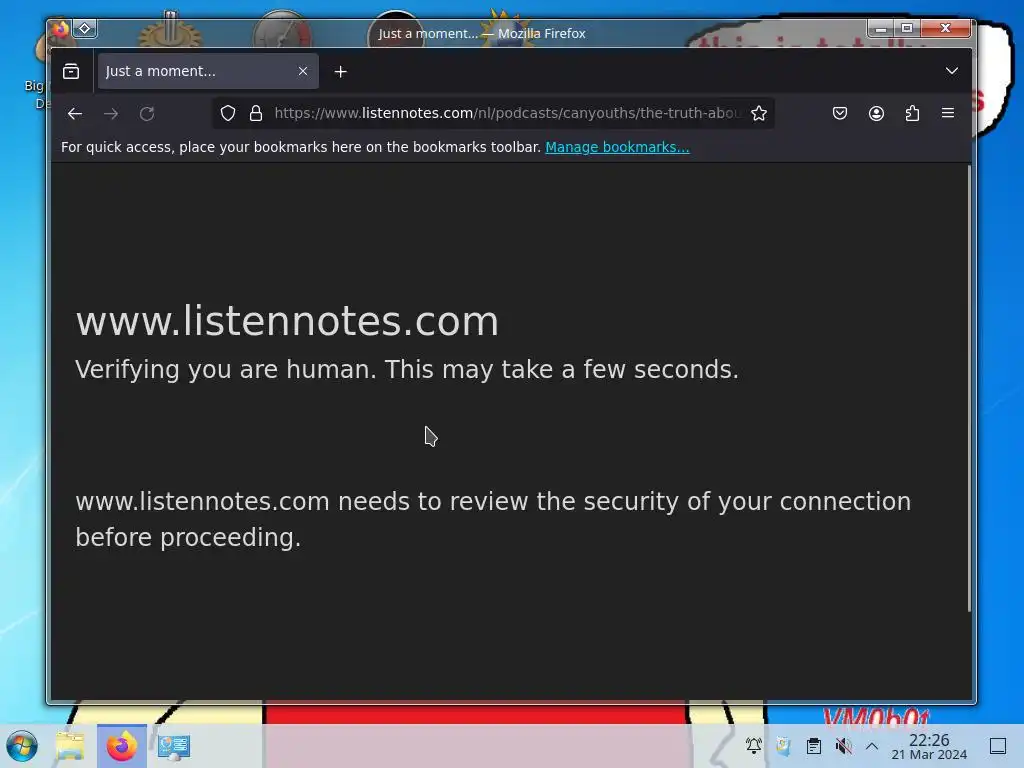The image size is (1024, 768).
Task: Open the map-pin document tray icon
Action: (784, 745)
